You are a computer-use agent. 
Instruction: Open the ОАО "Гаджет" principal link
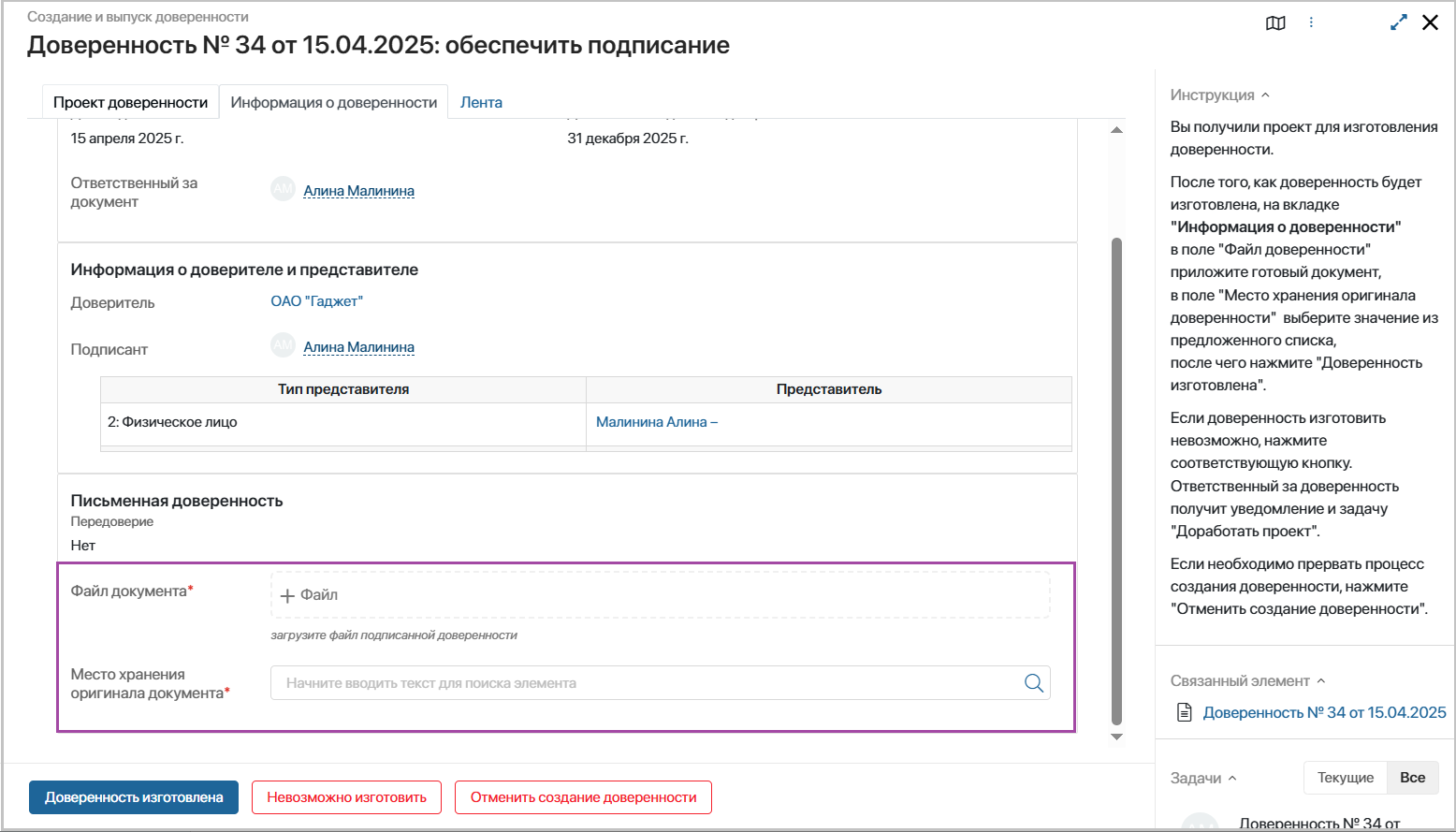click(316, 301)
